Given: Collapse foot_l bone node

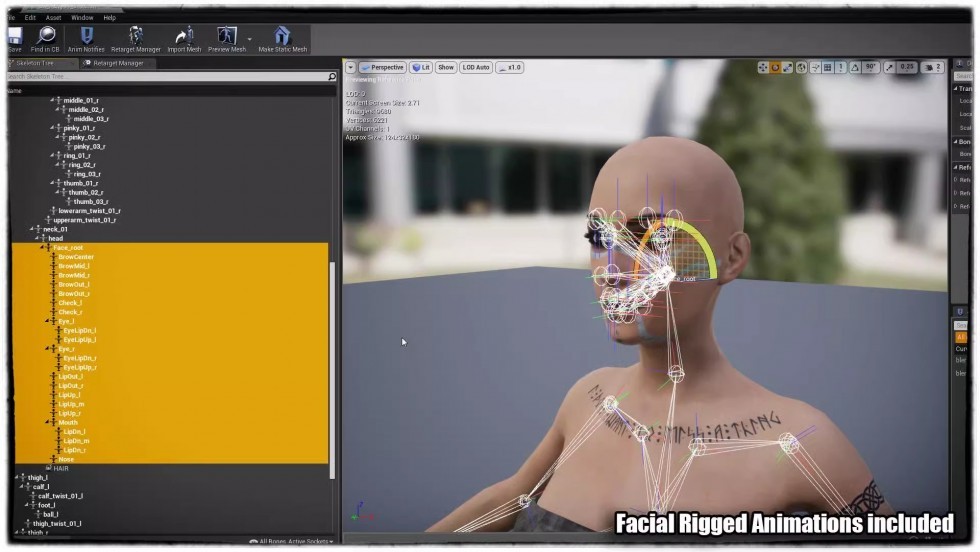Looking at the screenshot, I should (x=27, y=505).
